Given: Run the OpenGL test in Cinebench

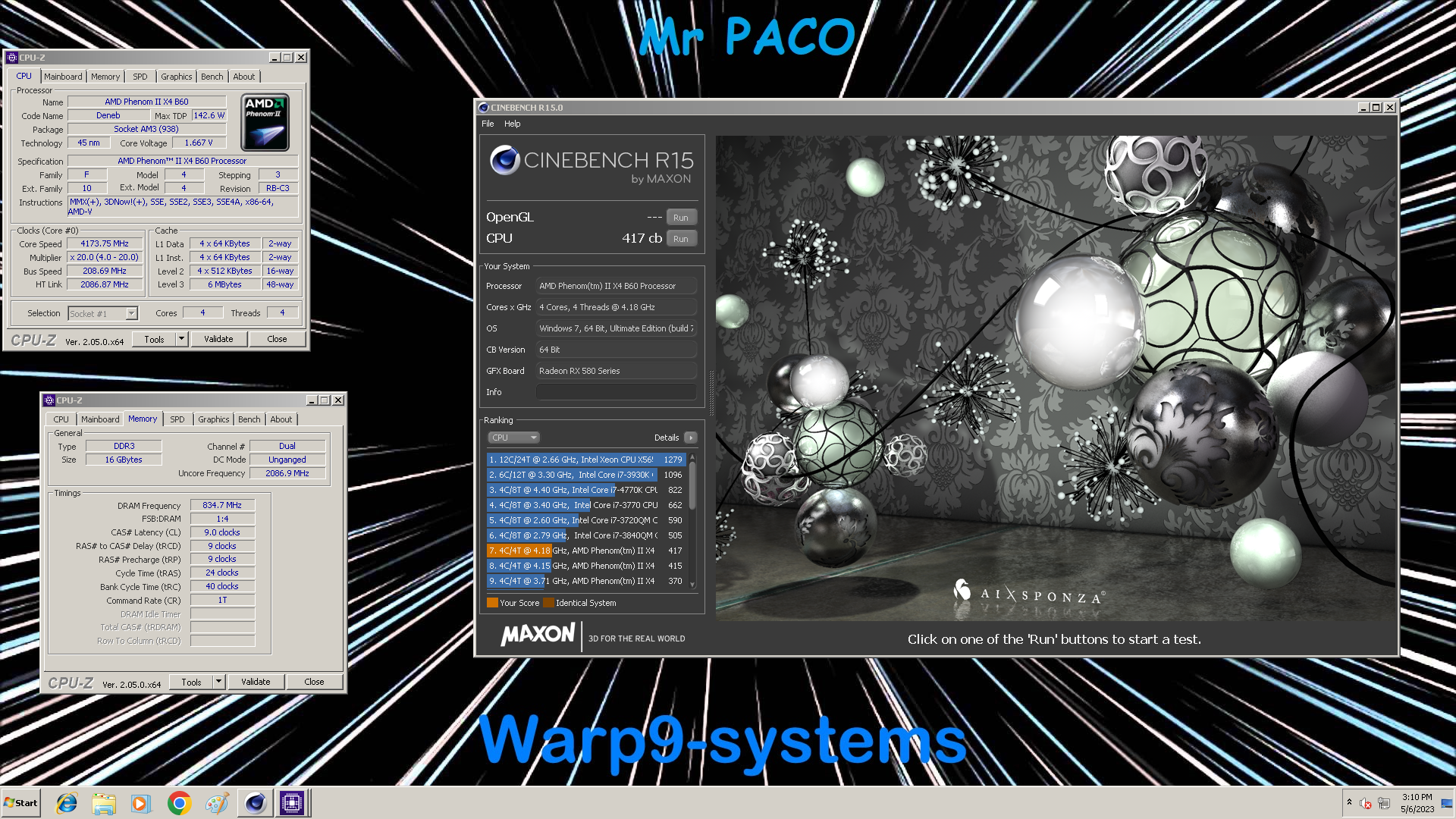Looking at the screenshot, I should (681, 218).
